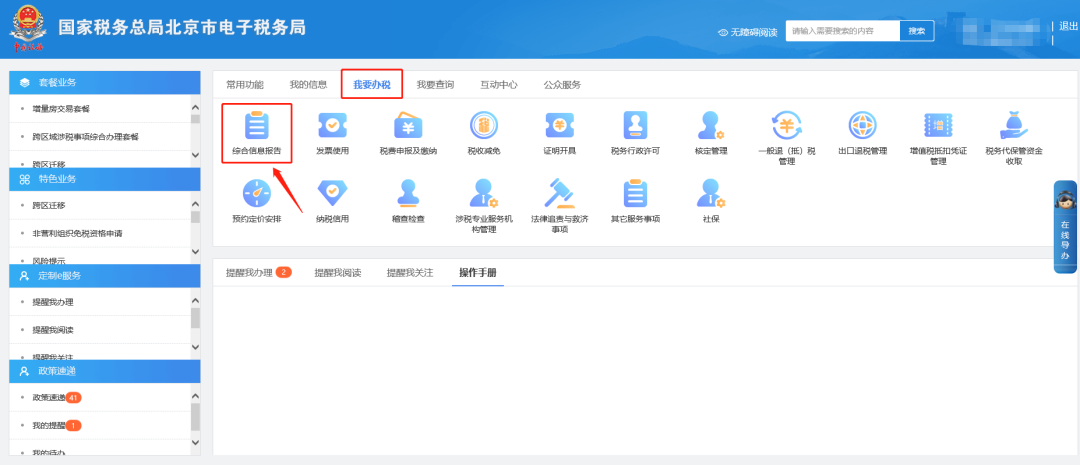This screenshot has width=1080, height=465.
Task: Open 跨区迁移 under 特色业务
Action: tap(49, 205)
